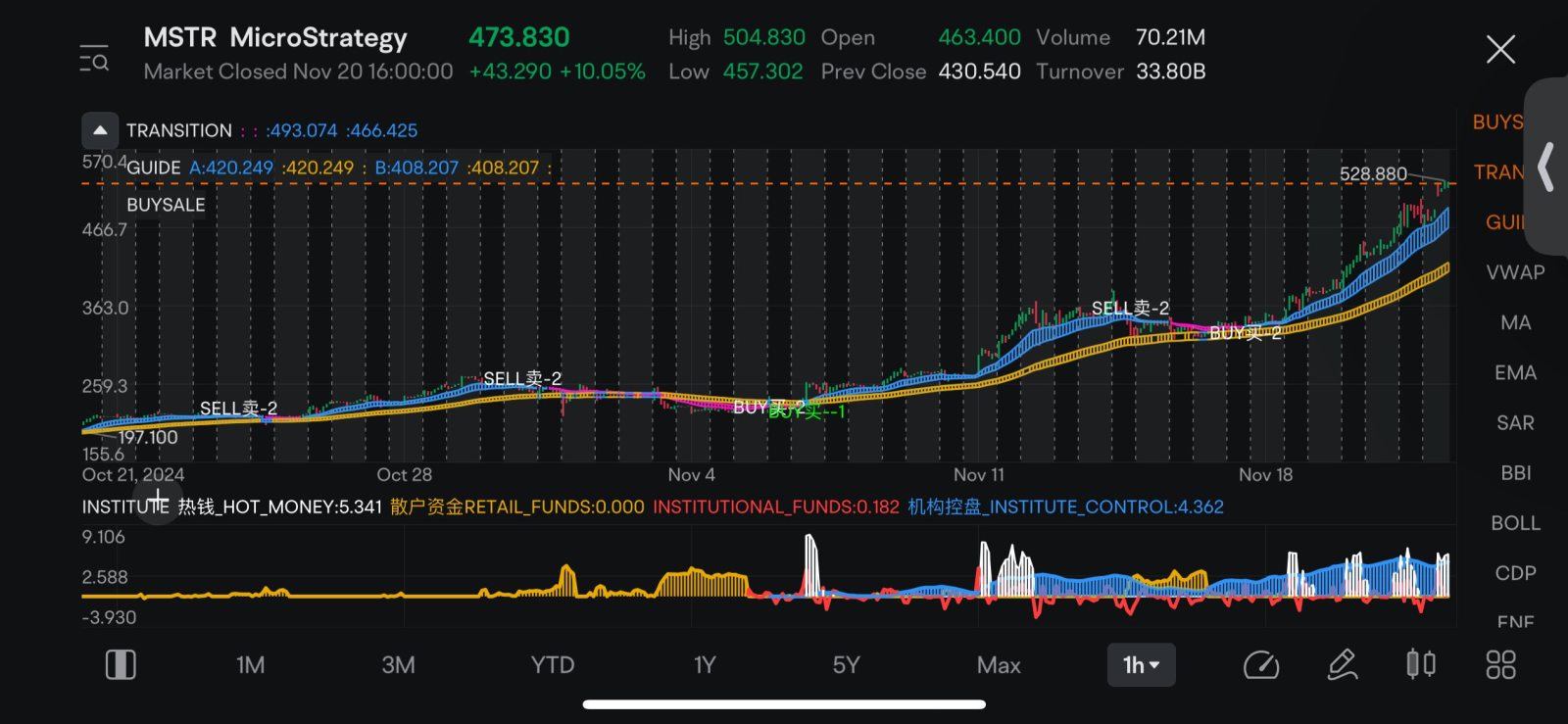Click the current price 473.830
The height and width of the screenshot is (724, 1568).
click(x=518, y=37)
